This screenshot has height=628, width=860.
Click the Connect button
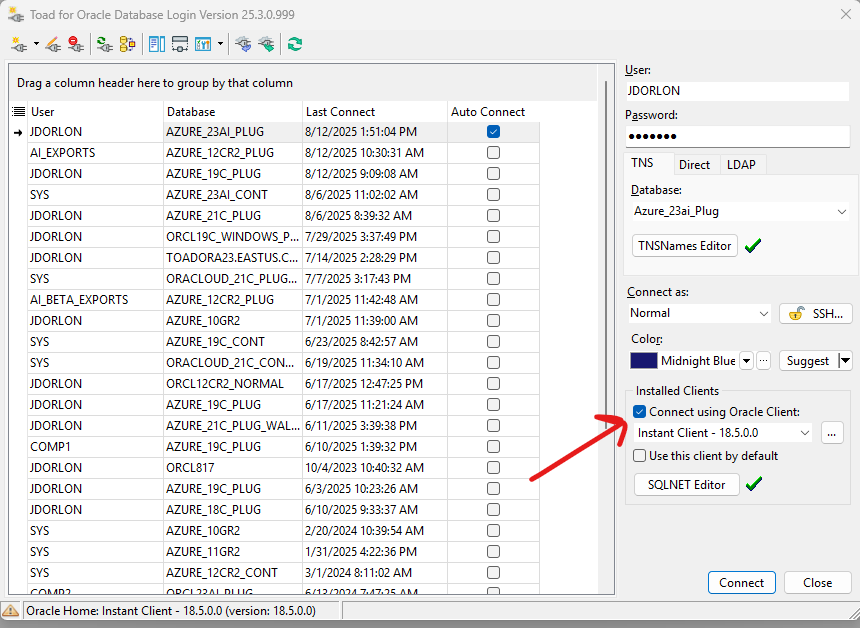click(x=742, y=582)
